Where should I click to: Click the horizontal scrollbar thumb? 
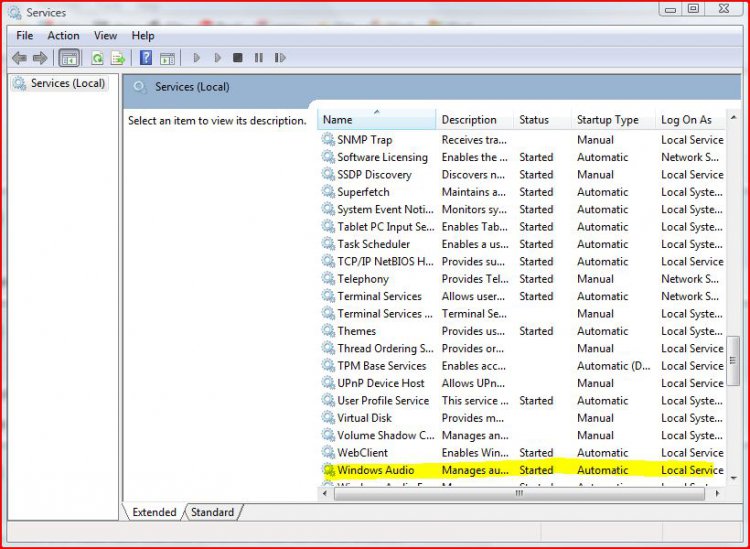point(519,493)
